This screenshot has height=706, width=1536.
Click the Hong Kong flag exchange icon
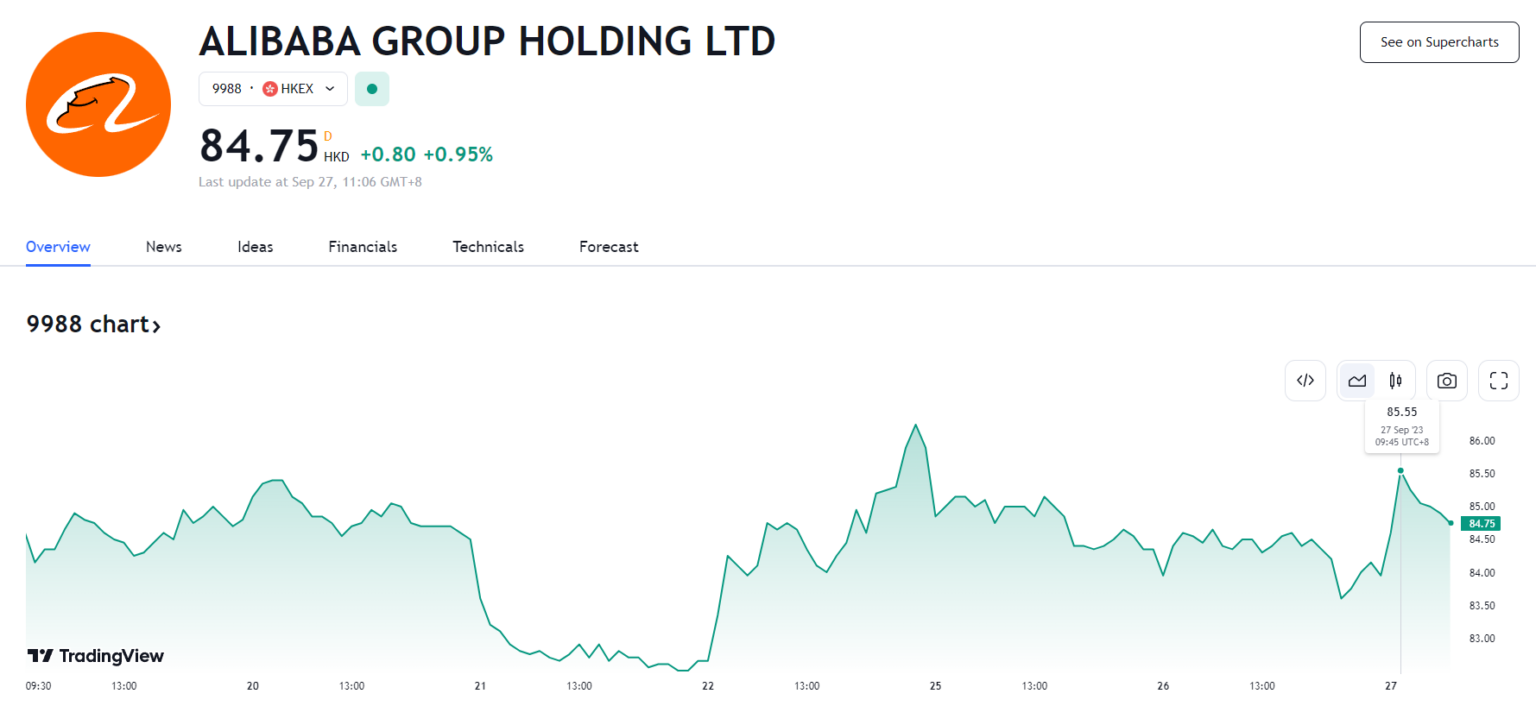pos(270,89)
